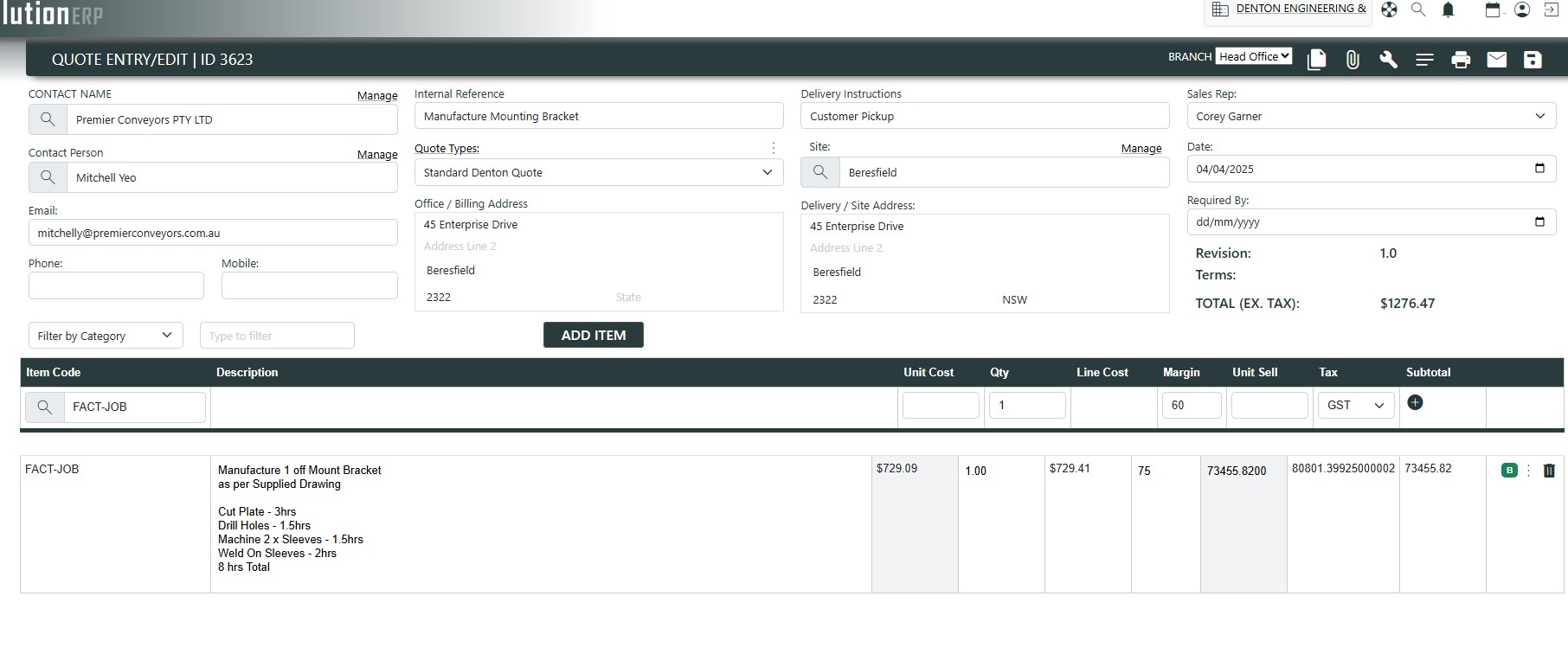Email the quote using envelope icon

tap(1496, 59)
